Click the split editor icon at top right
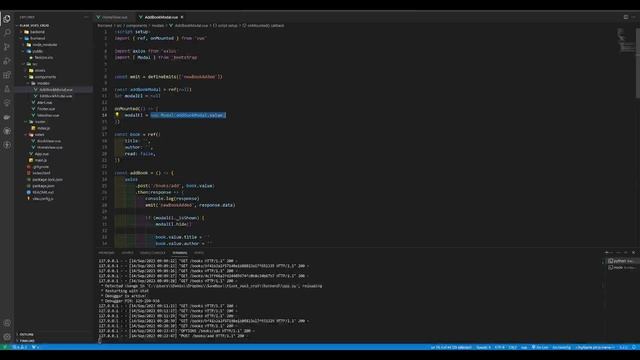 (626, 17)
